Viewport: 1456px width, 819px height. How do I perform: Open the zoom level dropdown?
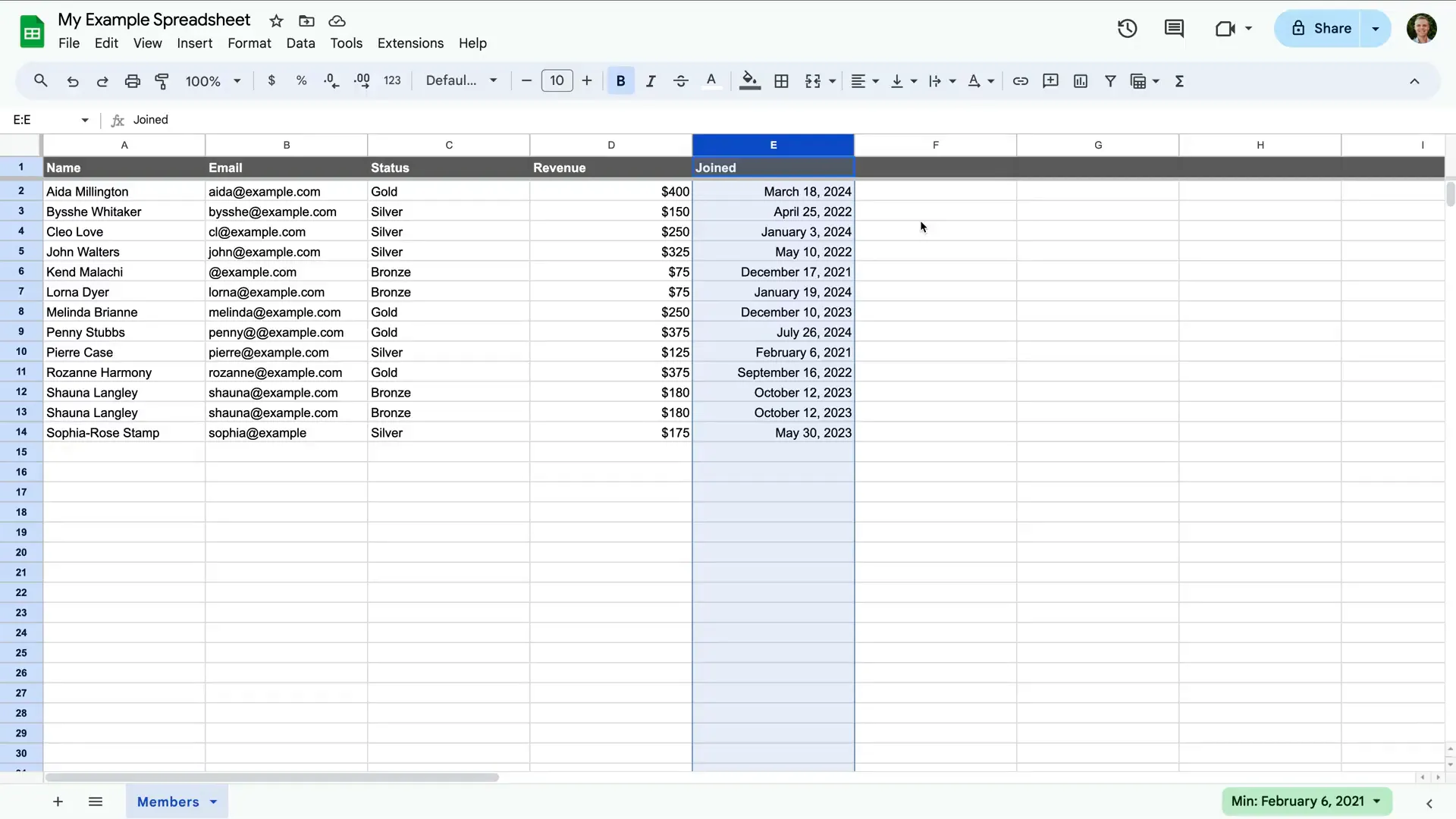point(212,80)
